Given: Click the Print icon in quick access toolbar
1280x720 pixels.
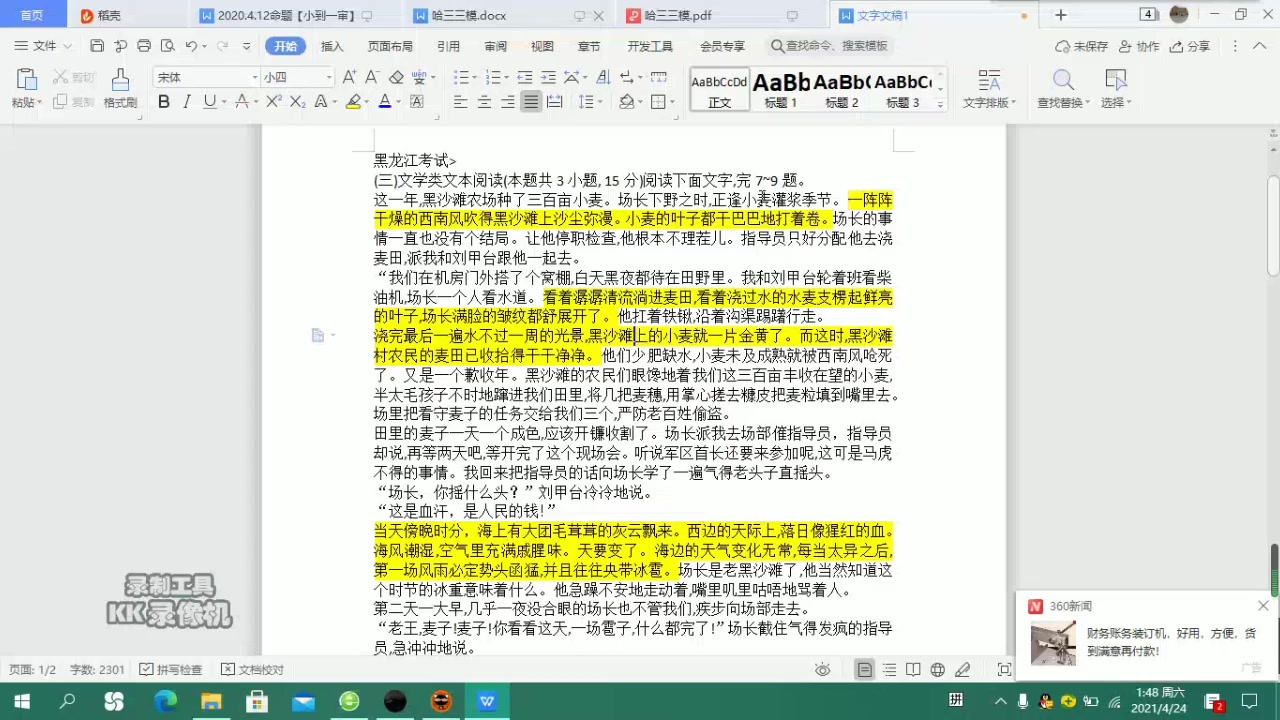Looking at the screenshot, I should [144, 46].
